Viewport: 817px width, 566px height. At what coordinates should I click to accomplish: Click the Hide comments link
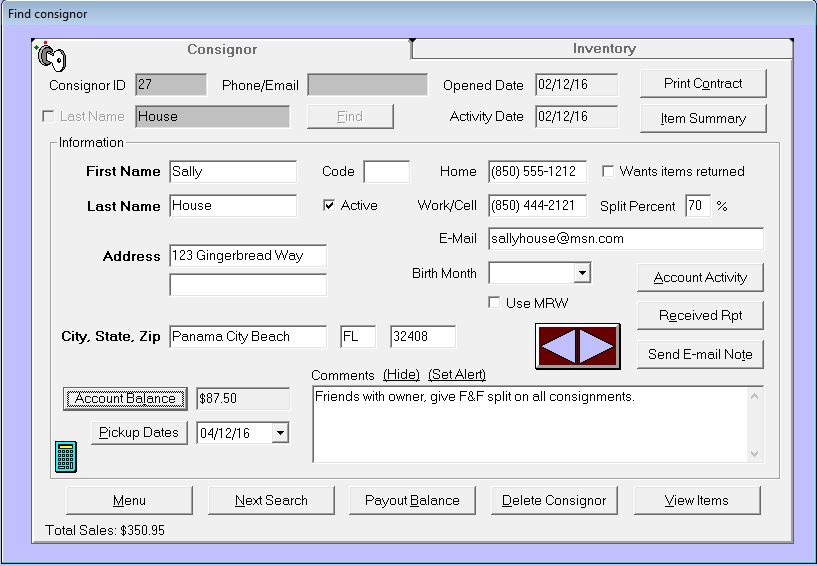401,375
